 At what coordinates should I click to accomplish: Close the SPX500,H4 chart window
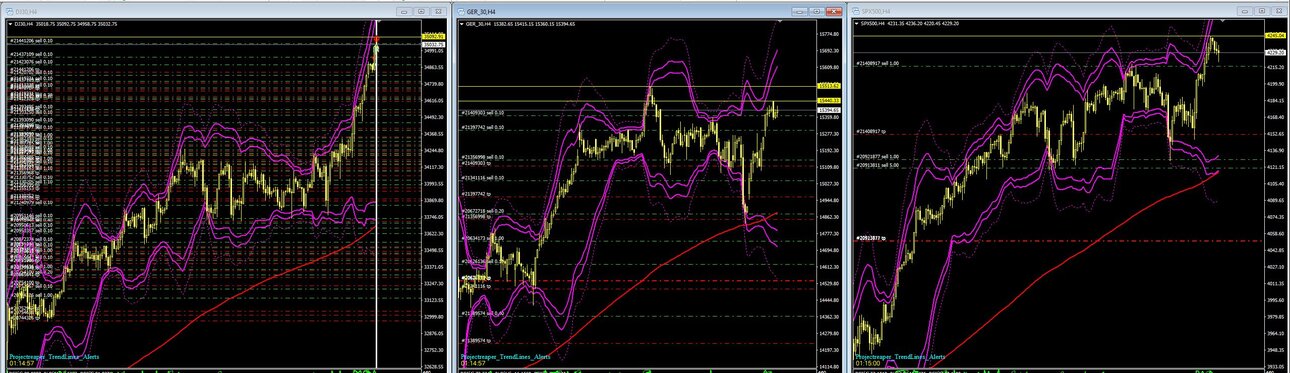[1280, 12]
